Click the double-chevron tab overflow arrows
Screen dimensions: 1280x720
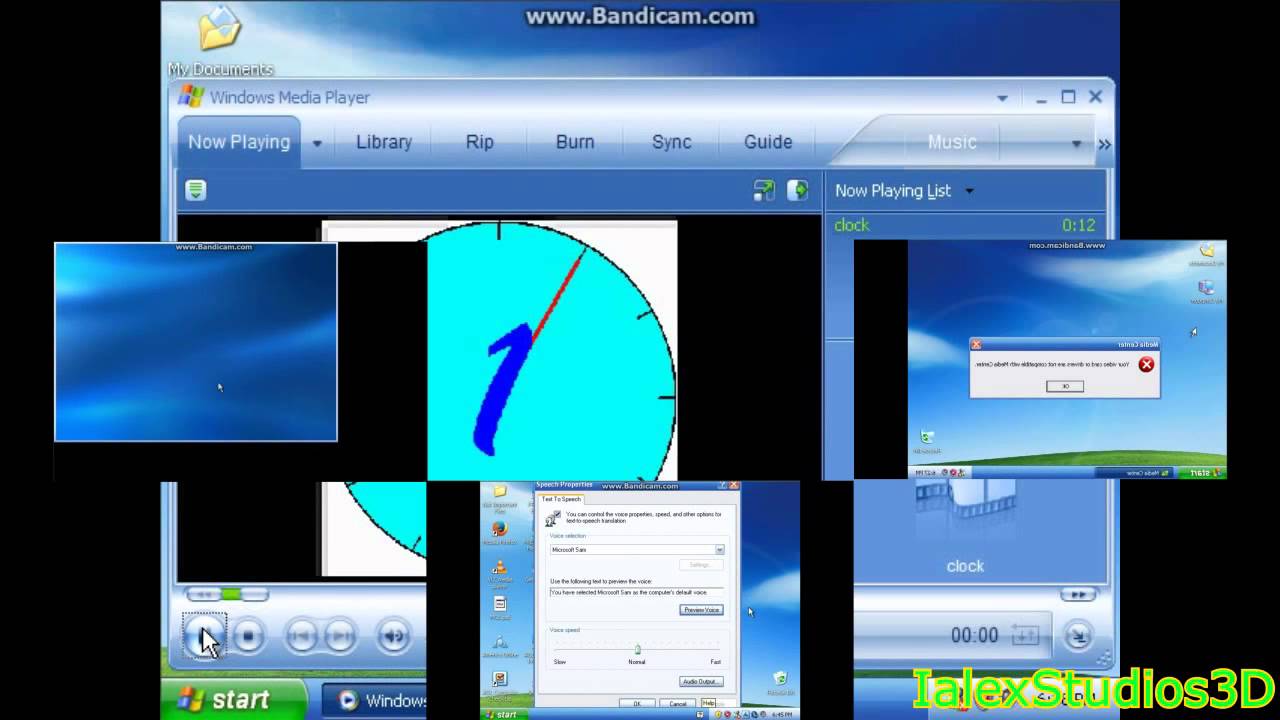click(x=1104, y=144)
